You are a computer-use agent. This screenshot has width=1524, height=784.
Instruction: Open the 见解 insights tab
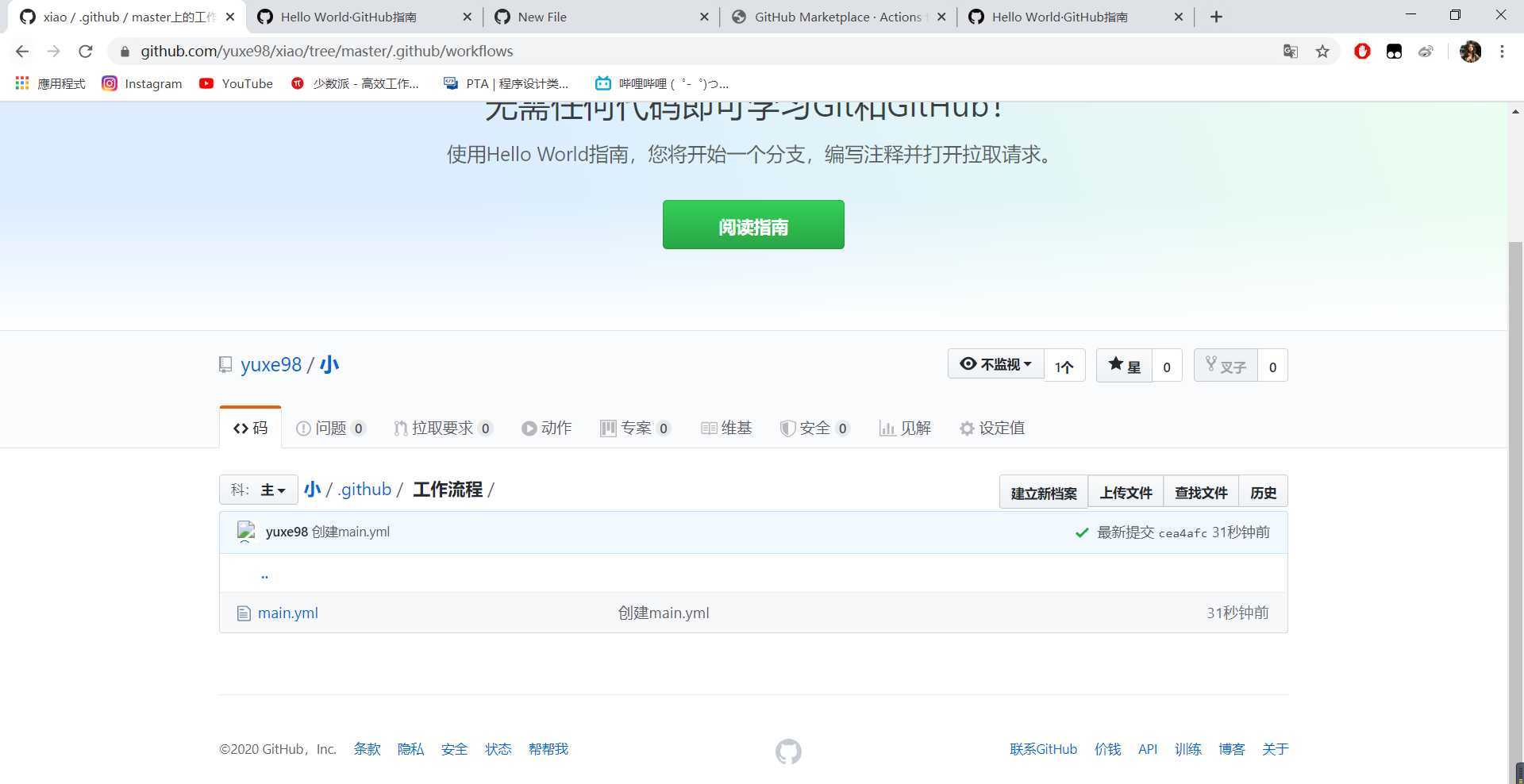coord(905,429)
